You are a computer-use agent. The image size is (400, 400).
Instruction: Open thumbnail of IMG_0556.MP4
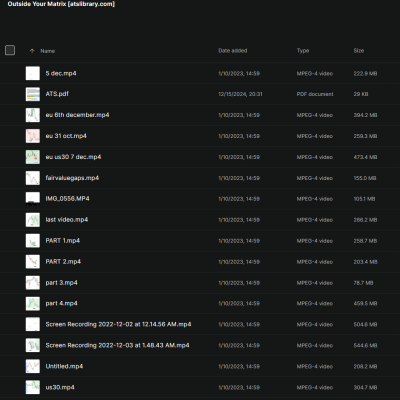point(33,199)
